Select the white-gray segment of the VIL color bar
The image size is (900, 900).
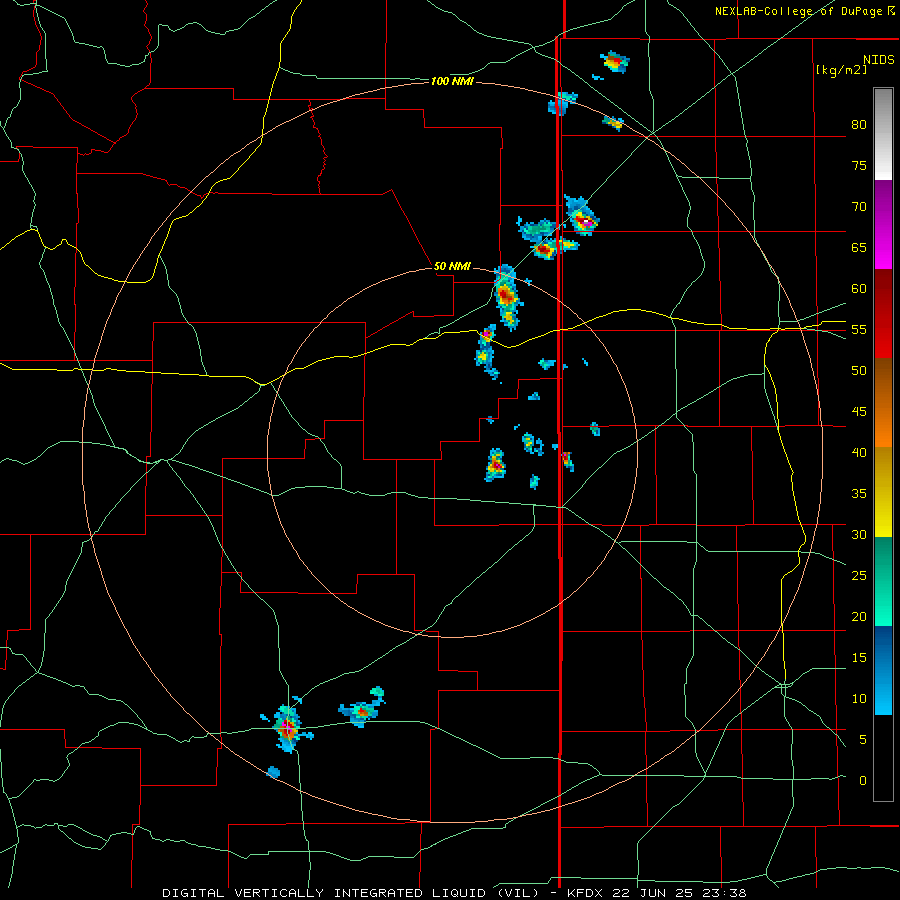(883, 134)
